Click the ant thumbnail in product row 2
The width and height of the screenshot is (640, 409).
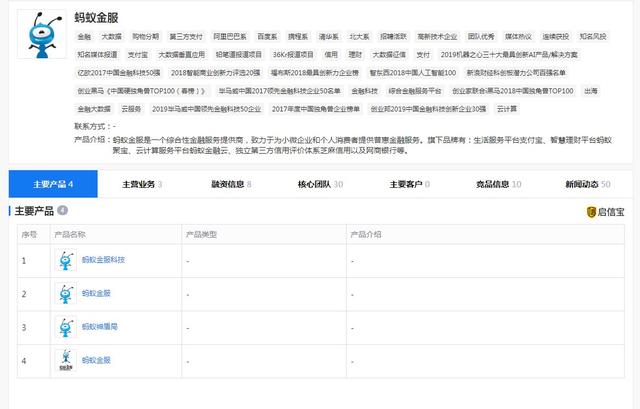[66, 294]
